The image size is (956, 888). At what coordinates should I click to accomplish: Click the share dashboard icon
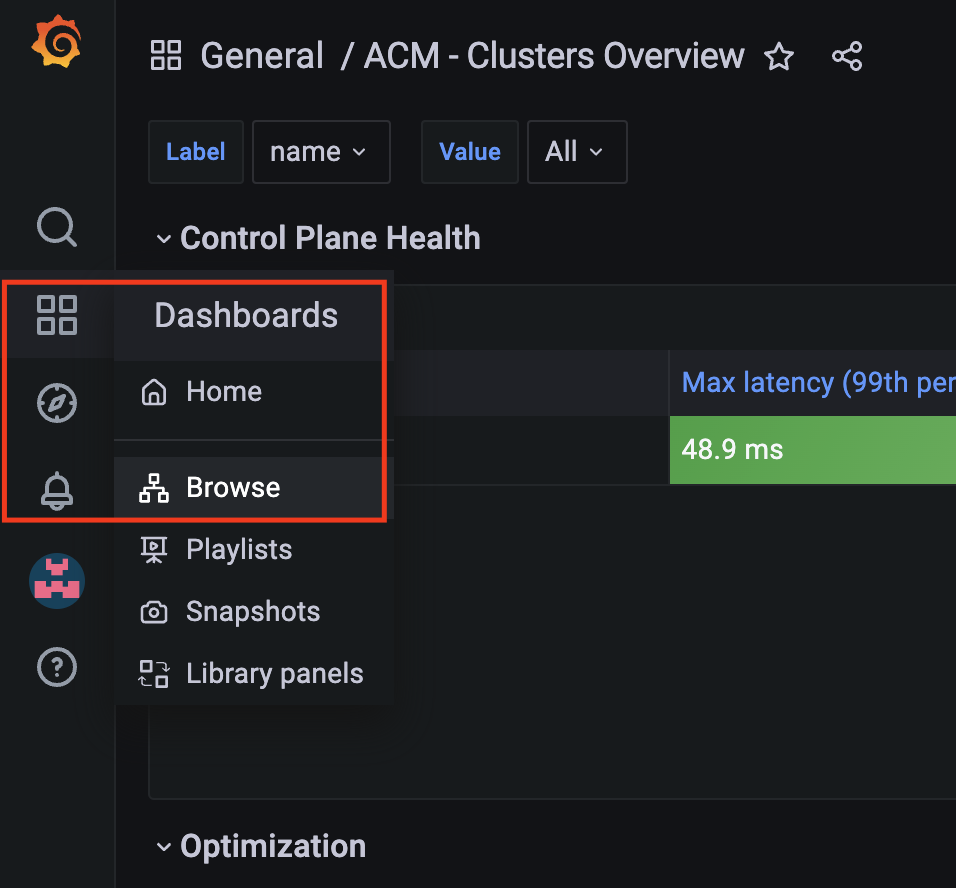[847, 56]
